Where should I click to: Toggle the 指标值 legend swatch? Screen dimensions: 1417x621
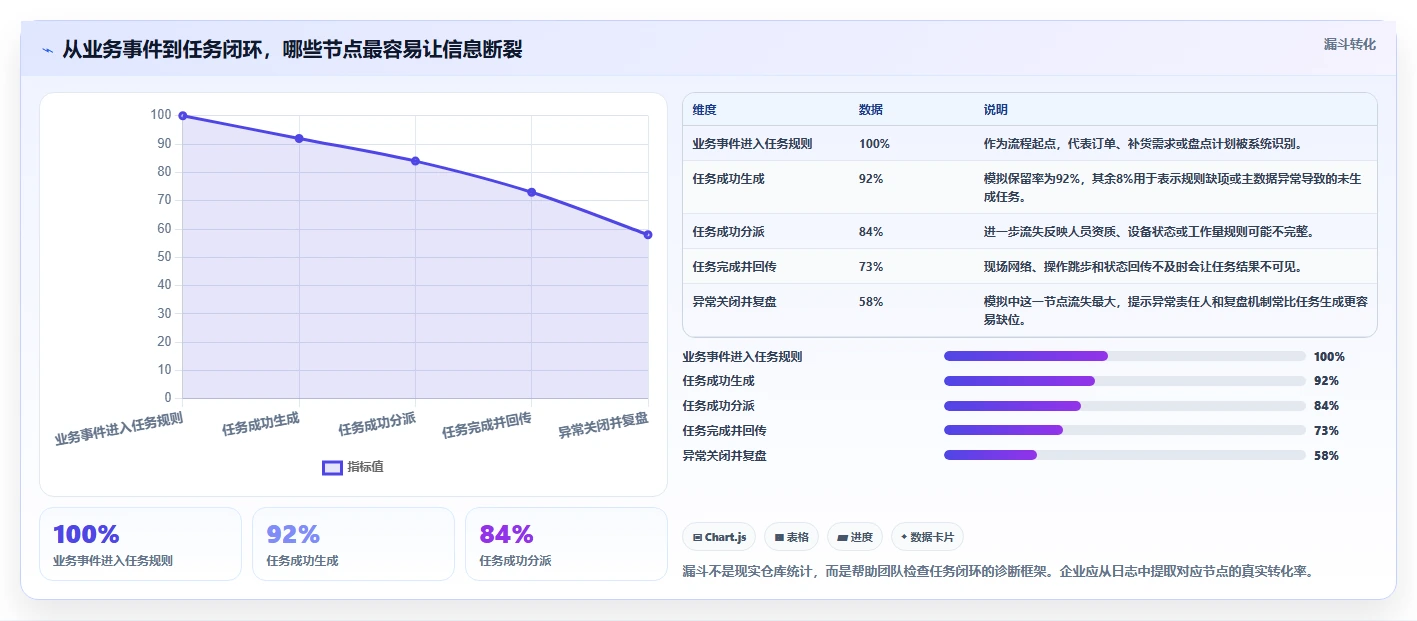click(x=333, y=467)
